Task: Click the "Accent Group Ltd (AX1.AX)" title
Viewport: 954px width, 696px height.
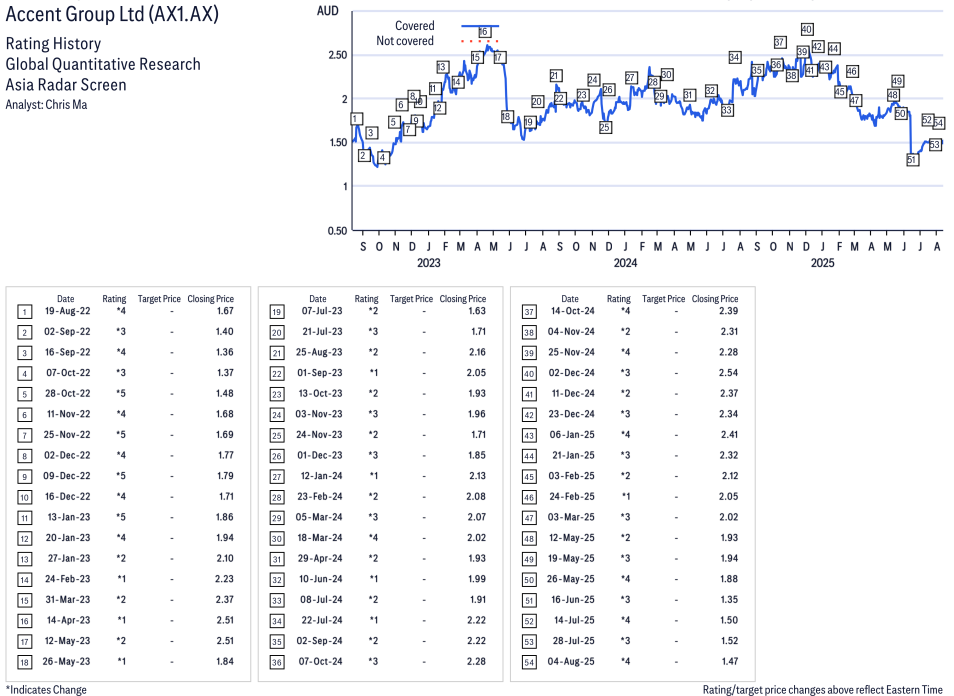Action: pos(112,13)
